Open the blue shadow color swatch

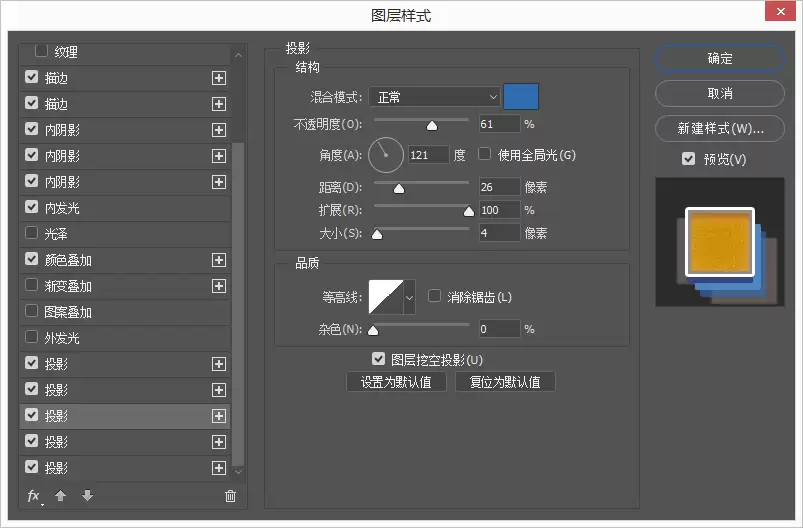point(521,97)
